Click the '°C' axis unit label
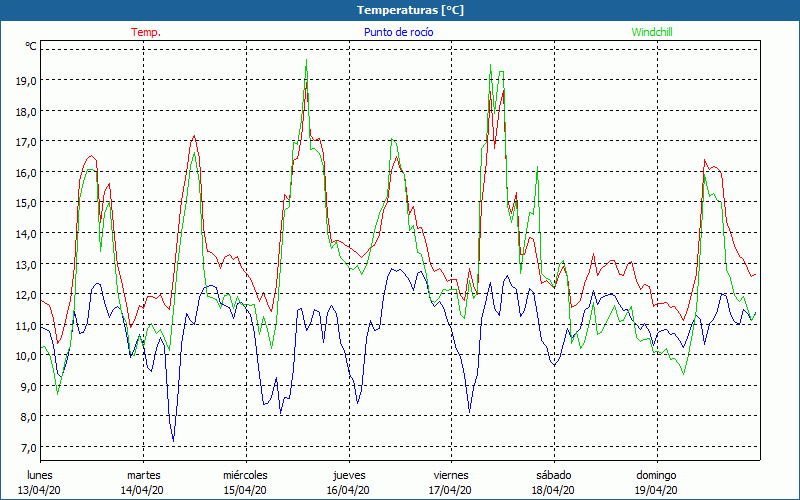 [x=31, y=46]
